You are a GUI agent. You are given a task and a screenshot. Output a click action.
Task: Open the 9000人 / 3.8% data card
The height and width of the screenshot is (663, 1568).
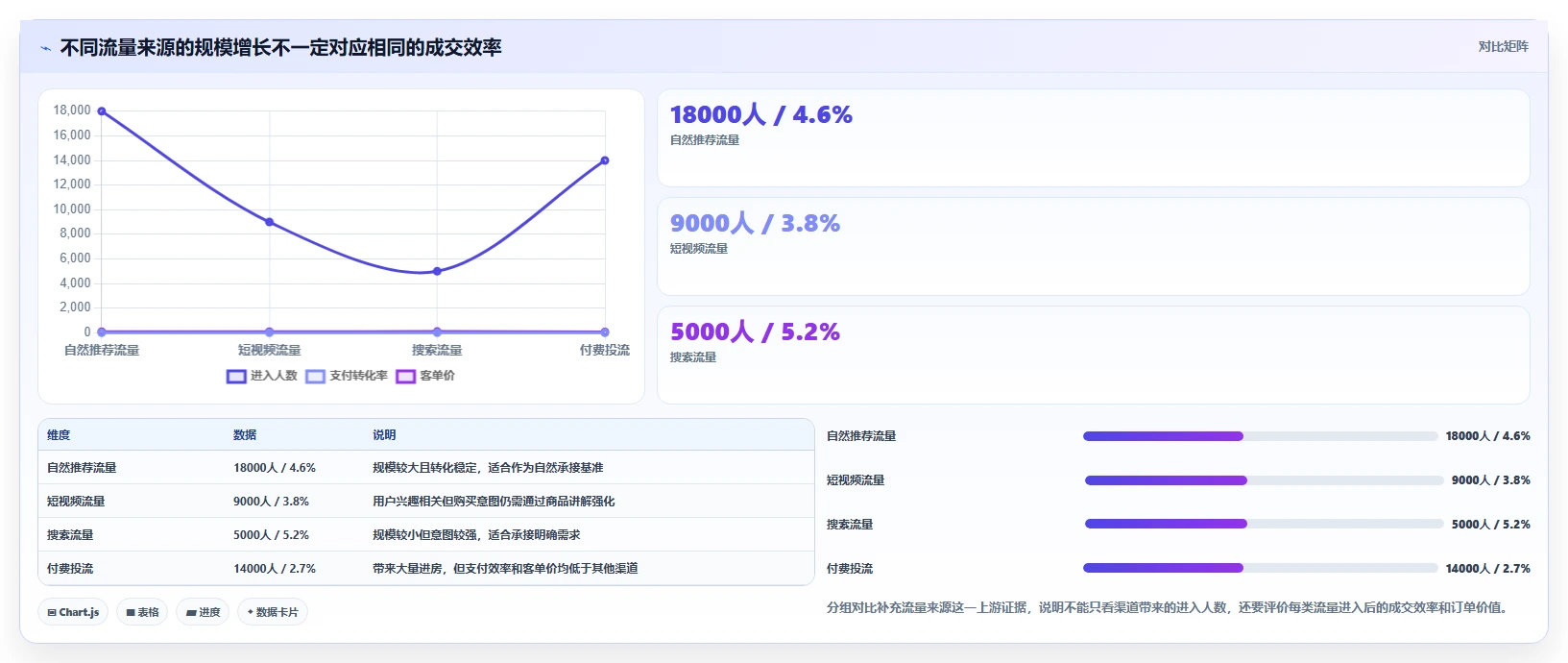(x=1093, y=247)
